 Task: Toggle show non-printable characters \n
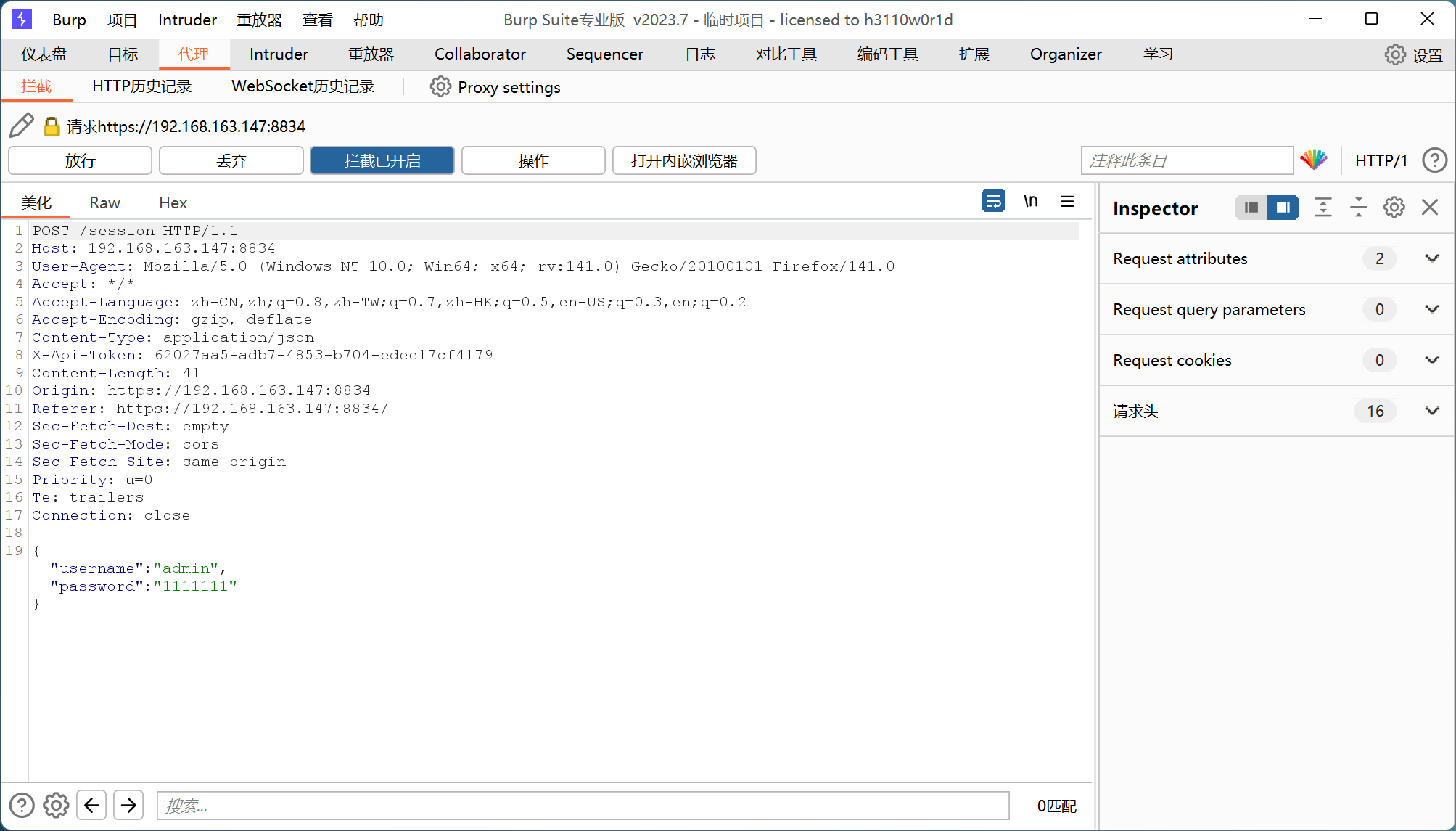tap(1031, 201)
